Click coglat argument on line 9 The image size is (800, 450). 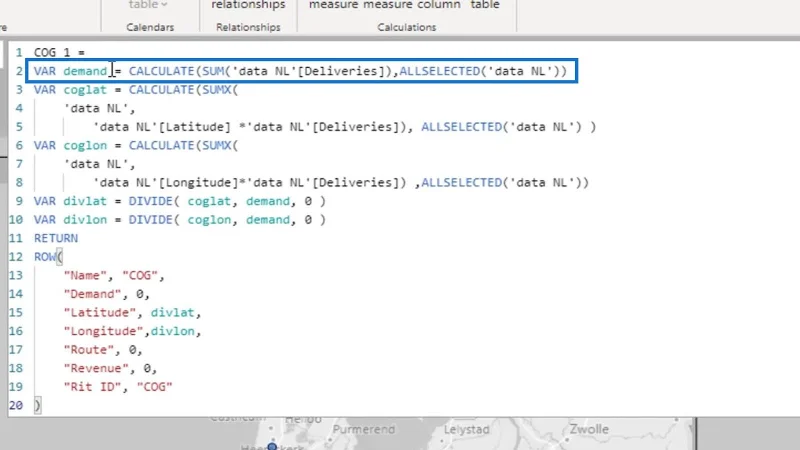(x=209, y=201)
